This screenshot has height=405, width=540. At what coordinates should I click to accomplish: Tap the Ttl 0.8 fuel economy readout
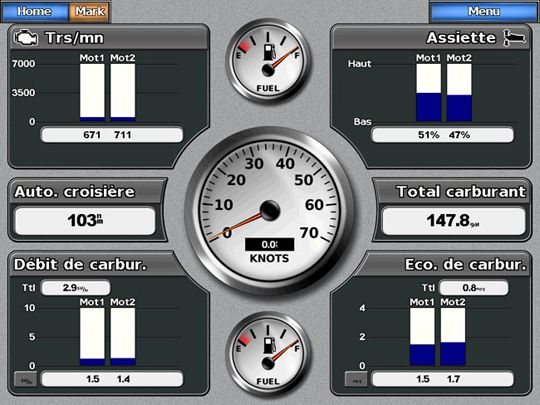pos(474,288)
